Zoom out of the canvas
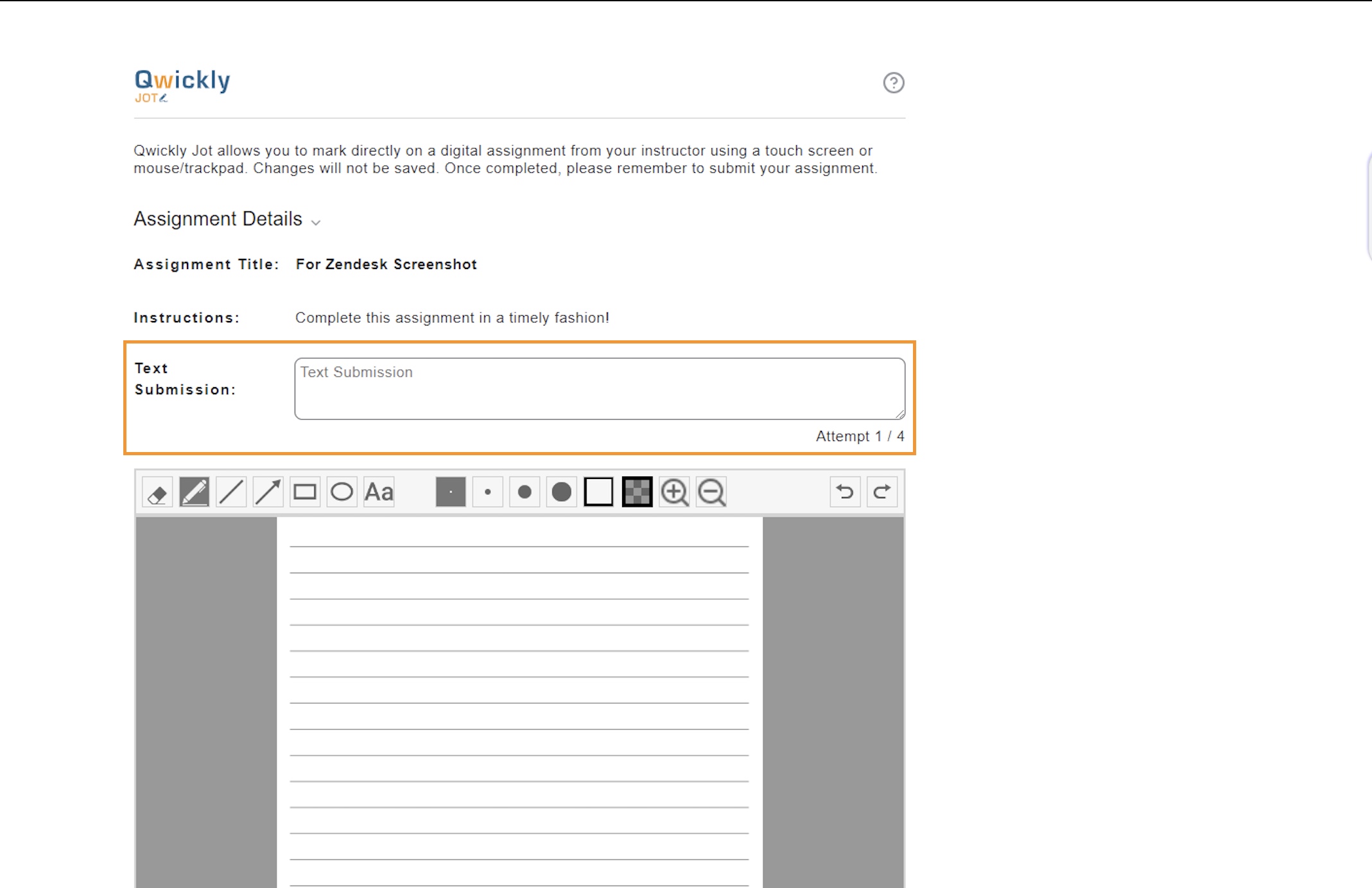 [x=711, y=492]
